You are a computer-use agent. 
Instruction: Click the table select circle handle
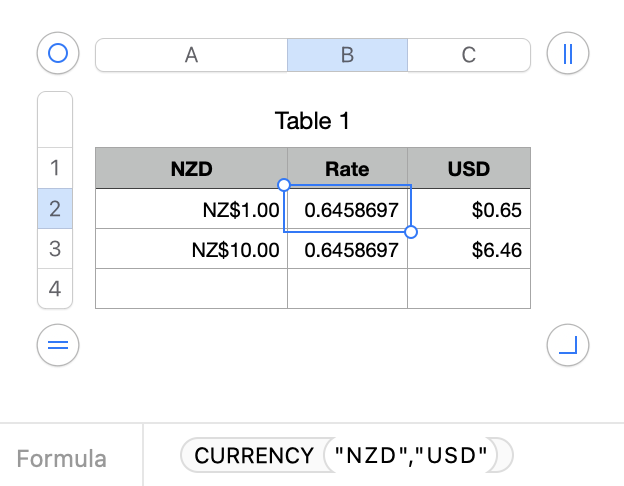click(57, 54)
